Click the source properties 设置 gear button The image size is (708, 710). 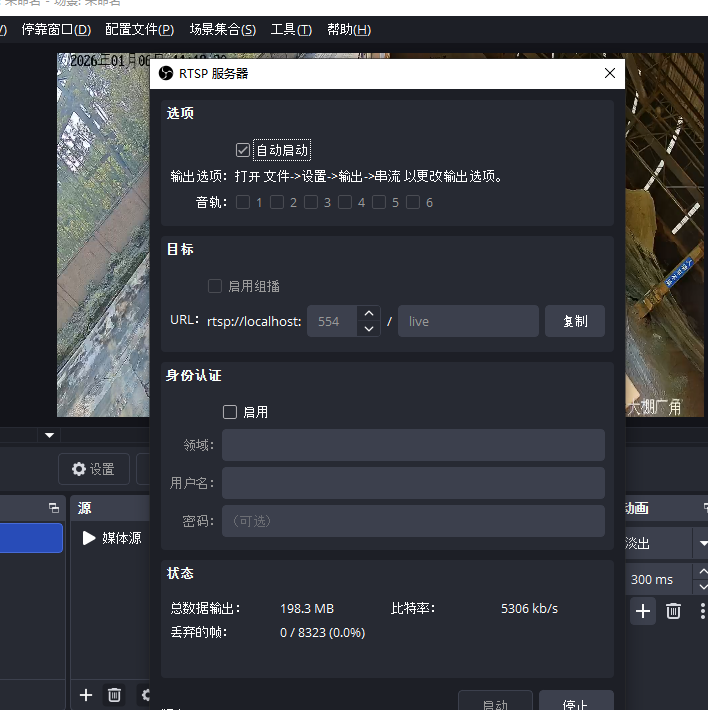pyautogui.click(x=92, y=469)
